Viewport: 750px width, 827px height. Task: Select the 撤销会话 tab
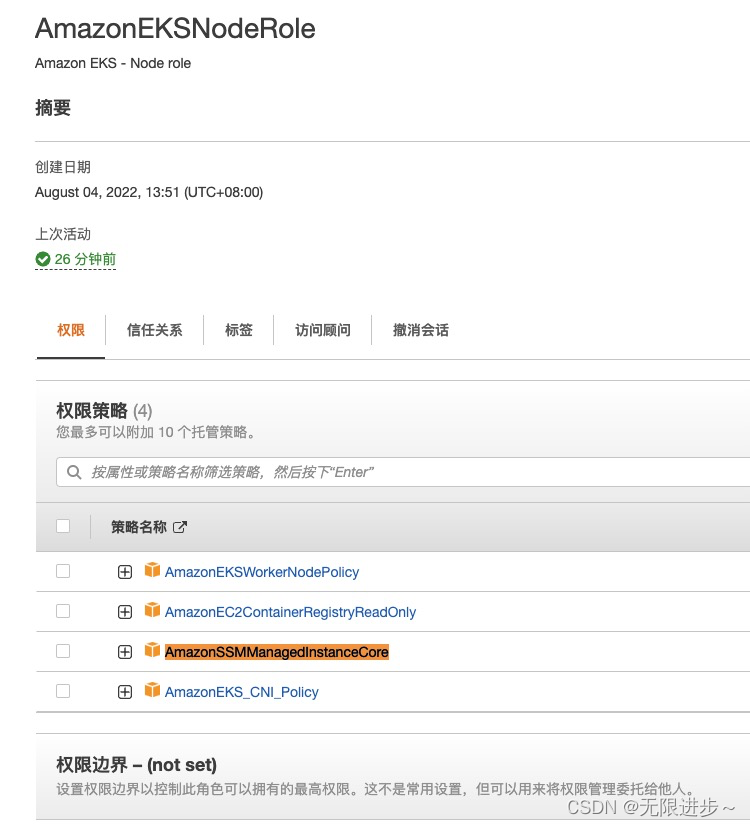pos(420,330)
